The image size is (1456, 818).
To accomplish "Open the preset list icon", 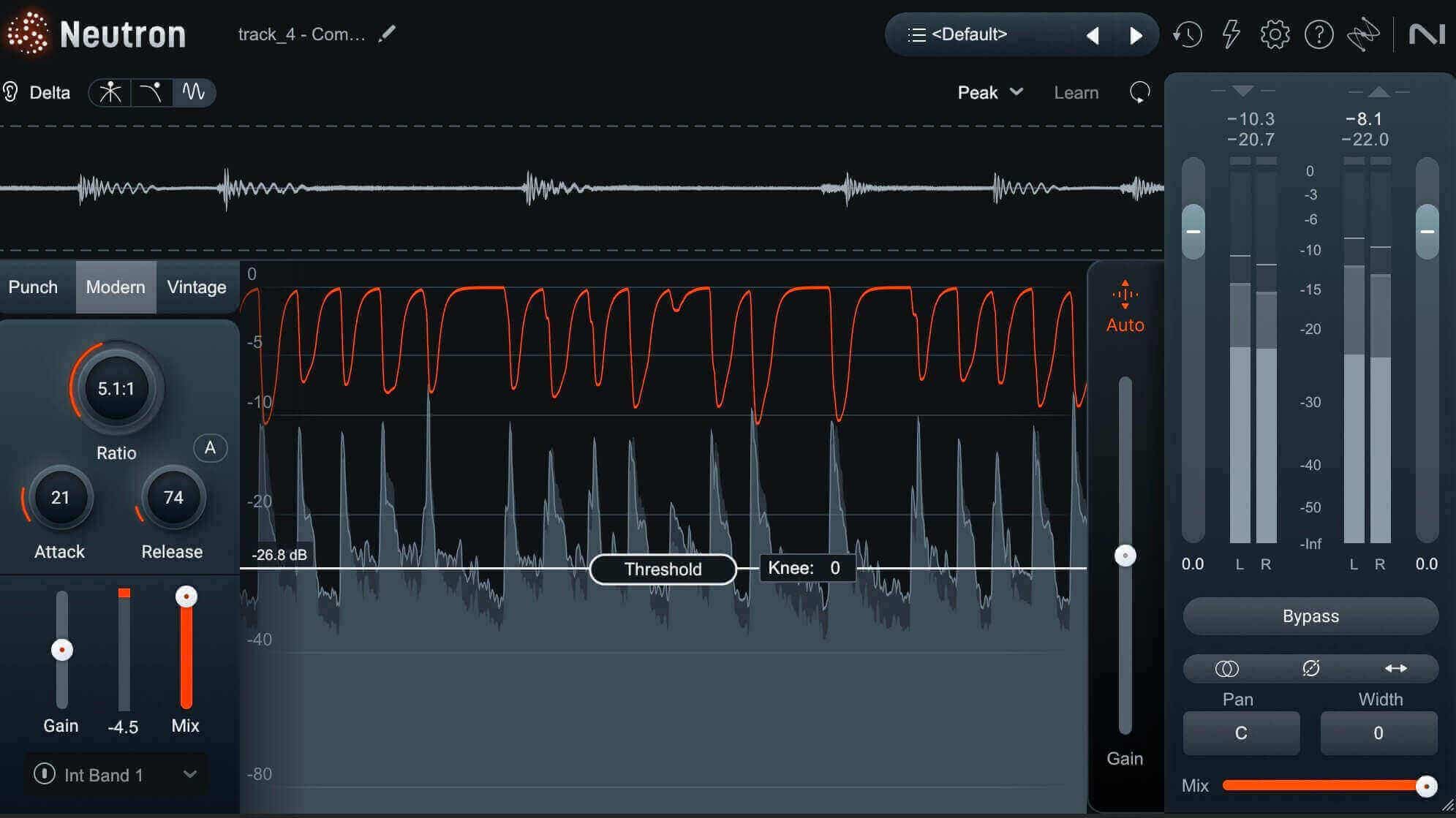I will [x=916, y=34].
